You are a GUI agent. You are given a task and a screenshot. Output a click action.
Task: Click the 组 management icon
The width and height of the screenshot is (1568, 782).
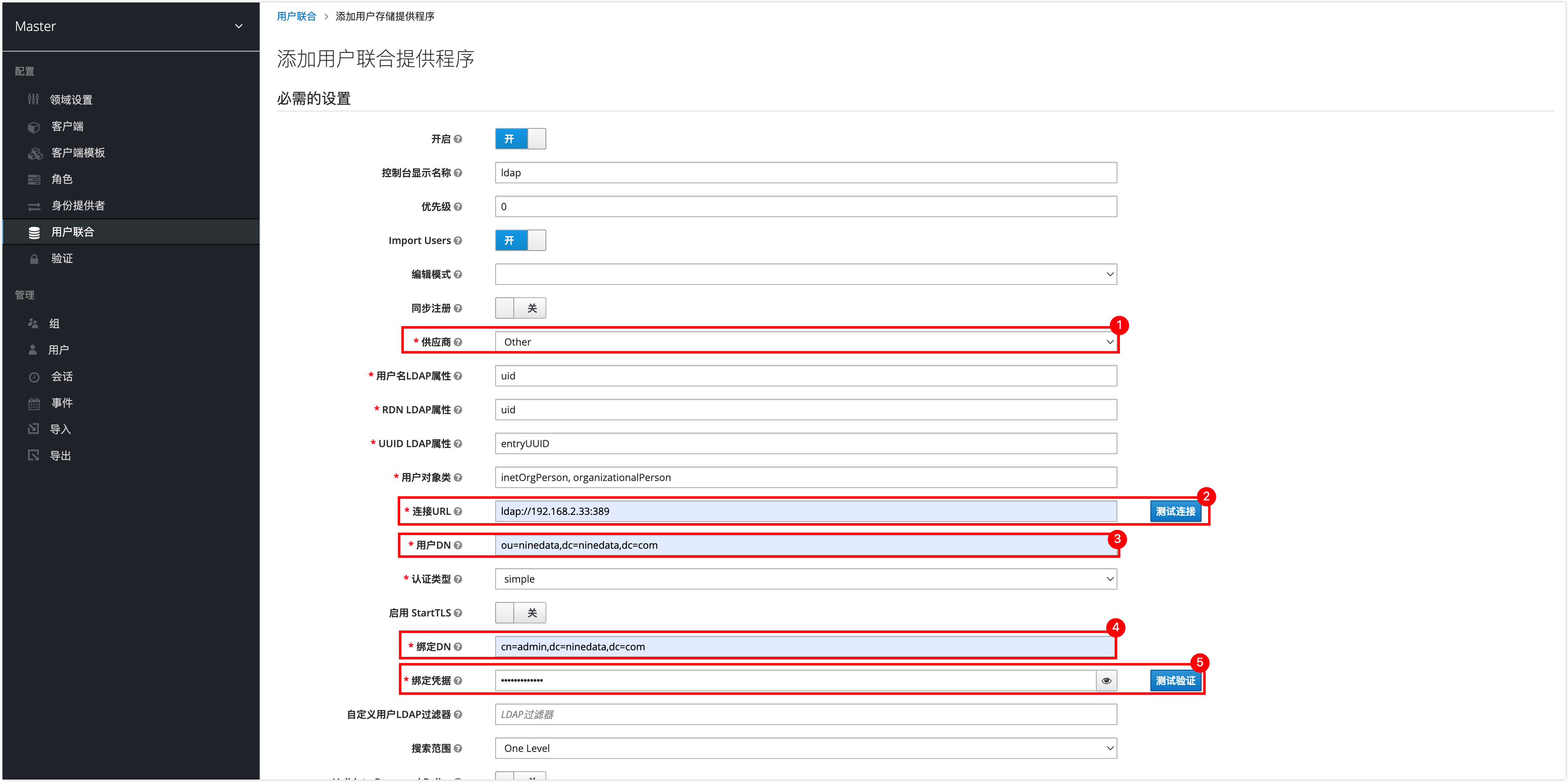pyautogui.click(x=34, y=324)
